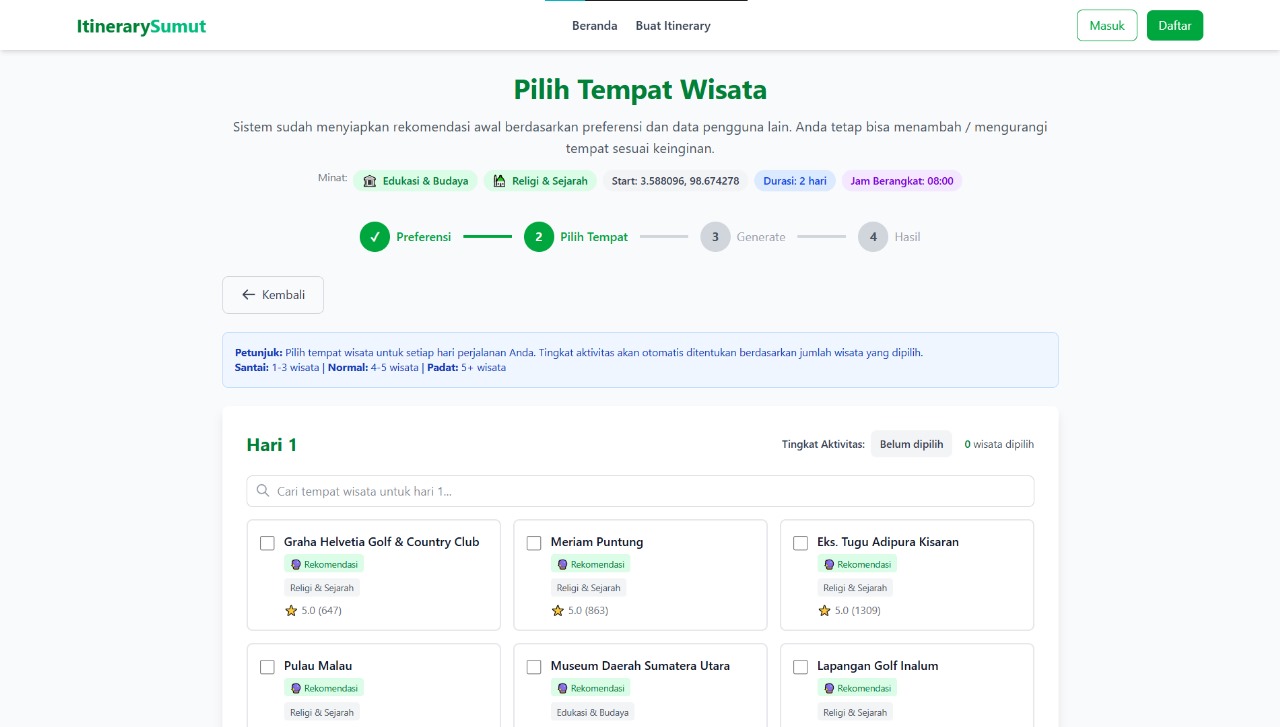
Task: Click the back arrow inside the Kembali button
Action: pos(249,294)
